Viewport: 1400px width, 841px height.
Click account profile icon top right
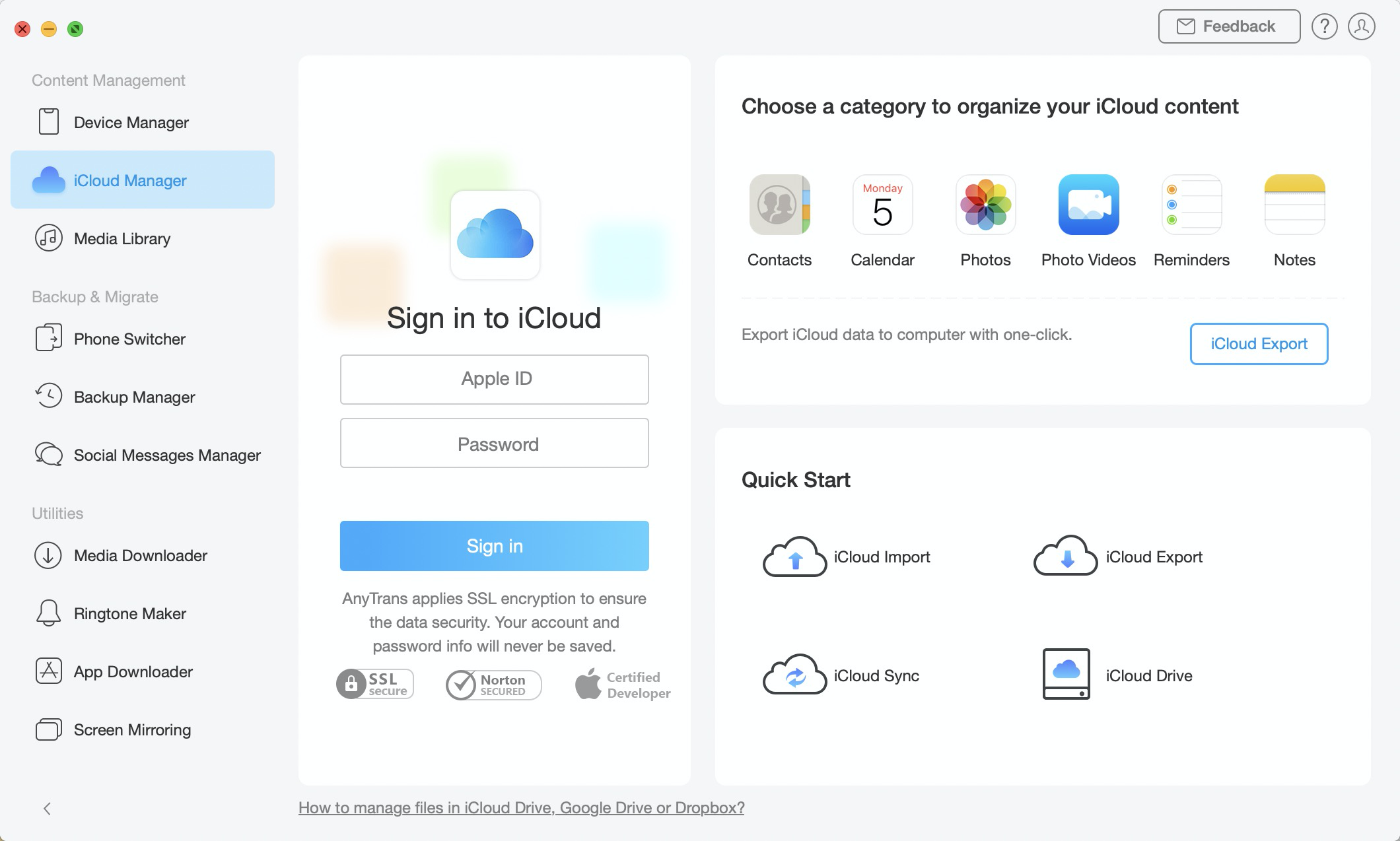tap(1361, 27)
